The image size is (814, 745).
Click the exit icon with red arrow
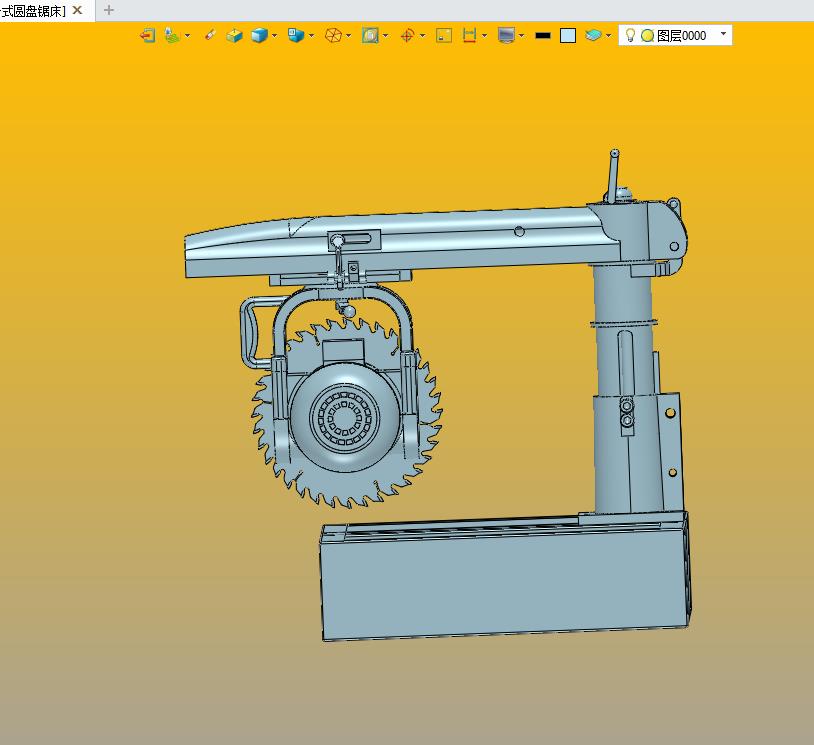[147, 35]
